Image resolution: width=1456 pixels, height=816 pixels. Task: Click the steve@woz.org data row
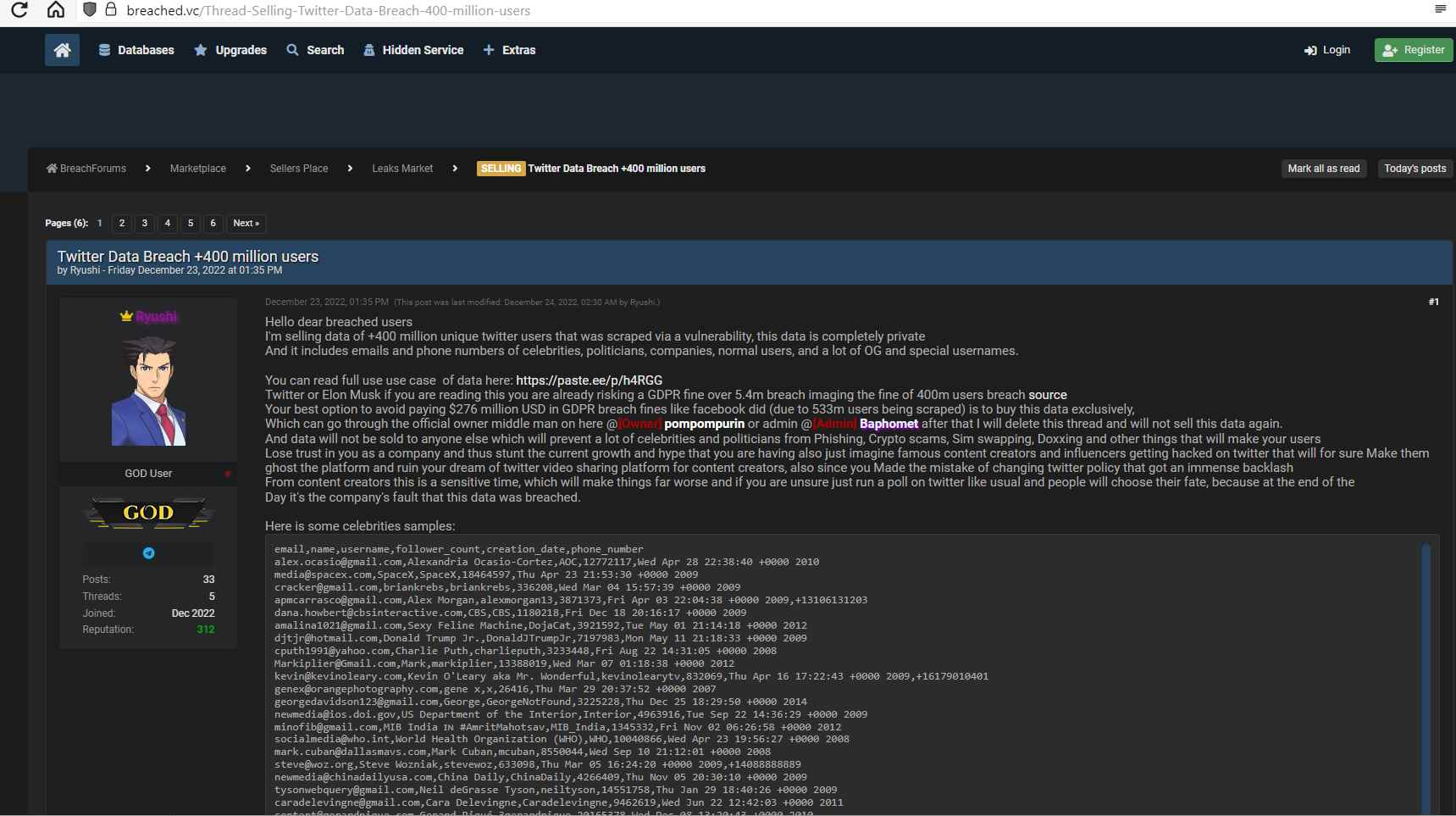(538, 764)
